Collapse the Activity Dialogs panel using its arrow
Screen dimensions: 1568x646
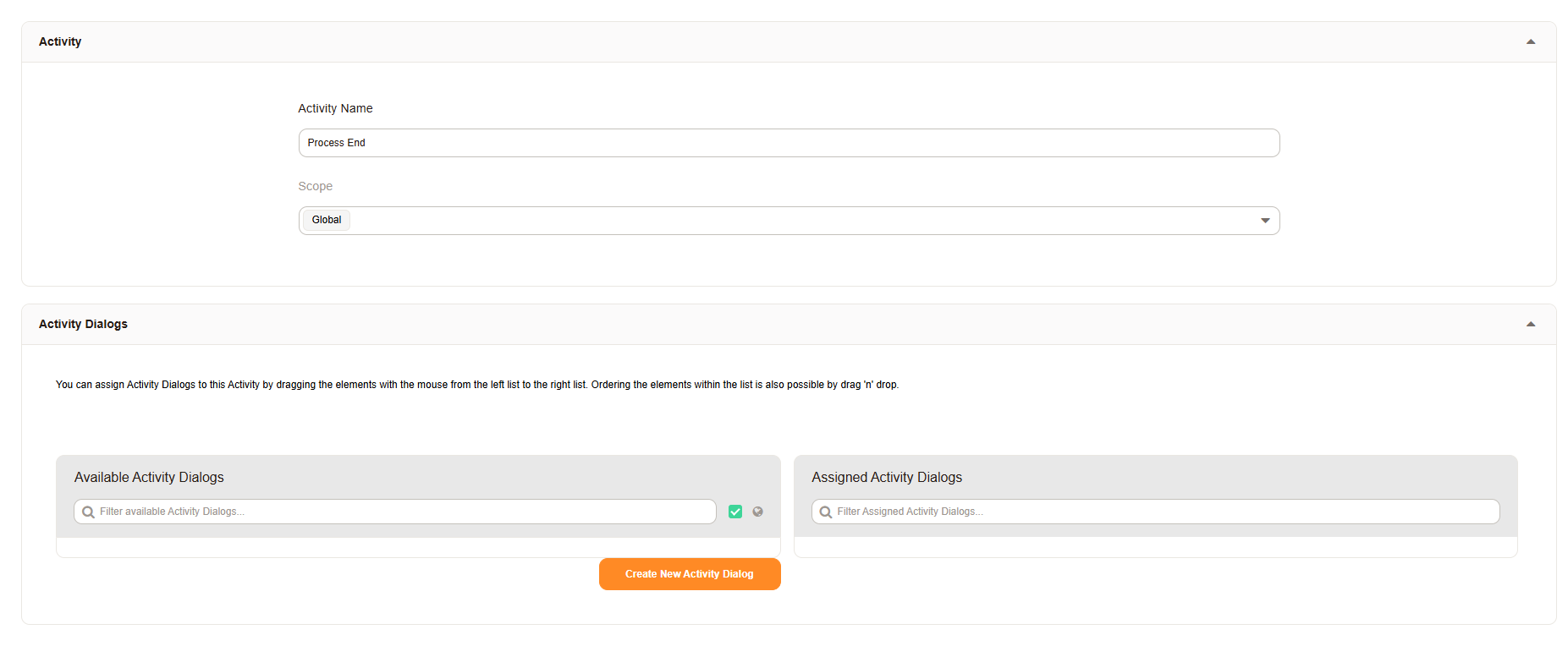[x=1530, y=324]
